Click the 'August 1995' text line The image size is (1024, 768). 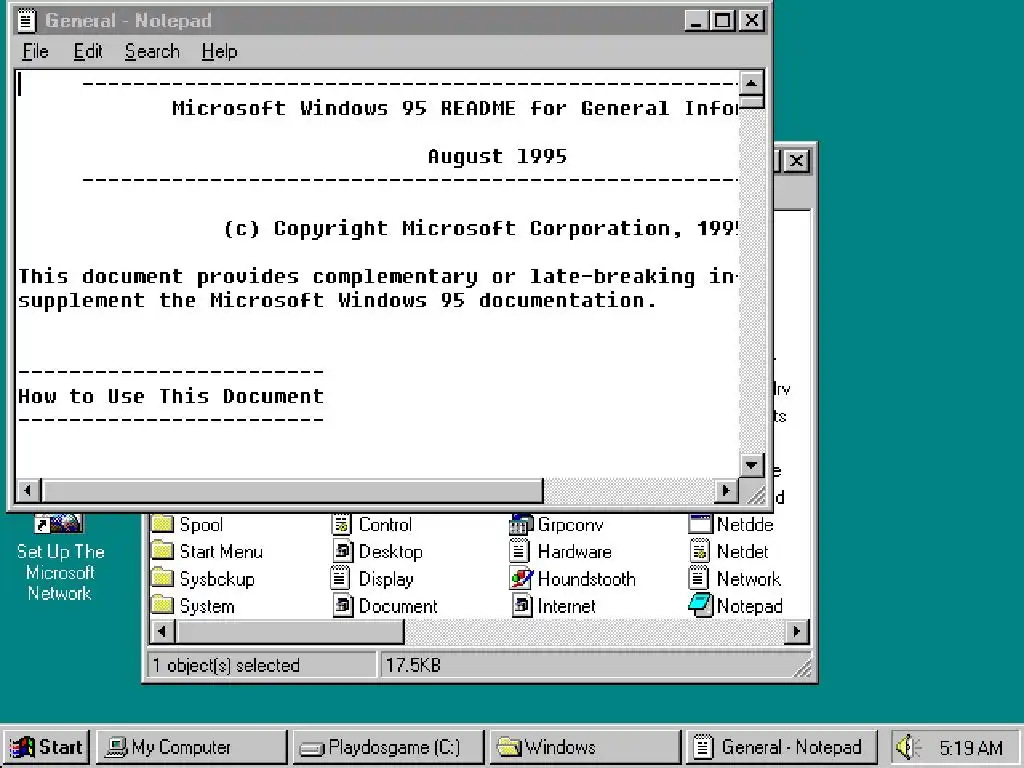click(498, 157)
